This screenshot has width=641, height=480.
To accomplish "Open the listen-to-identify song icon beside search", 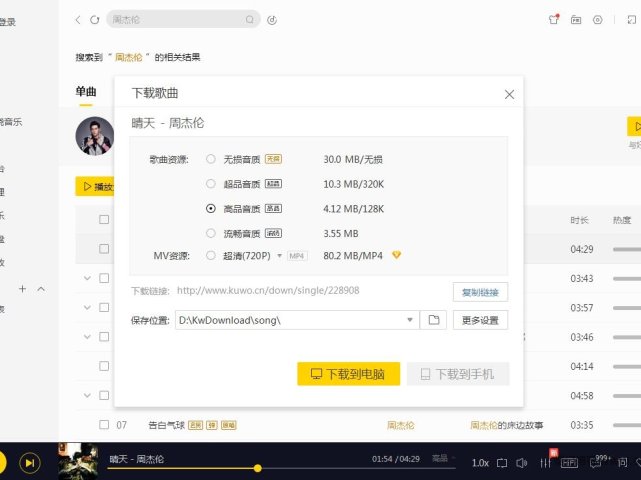I will (x=272, y=20).
